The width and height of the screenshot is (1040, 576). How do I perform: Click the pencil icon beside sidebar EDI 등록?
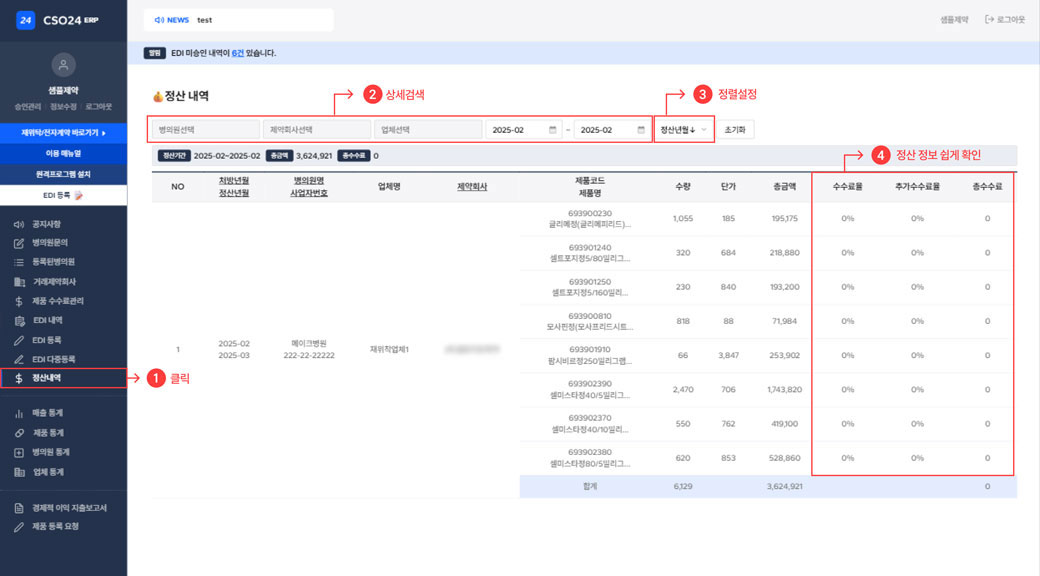(x=19, y=340)
